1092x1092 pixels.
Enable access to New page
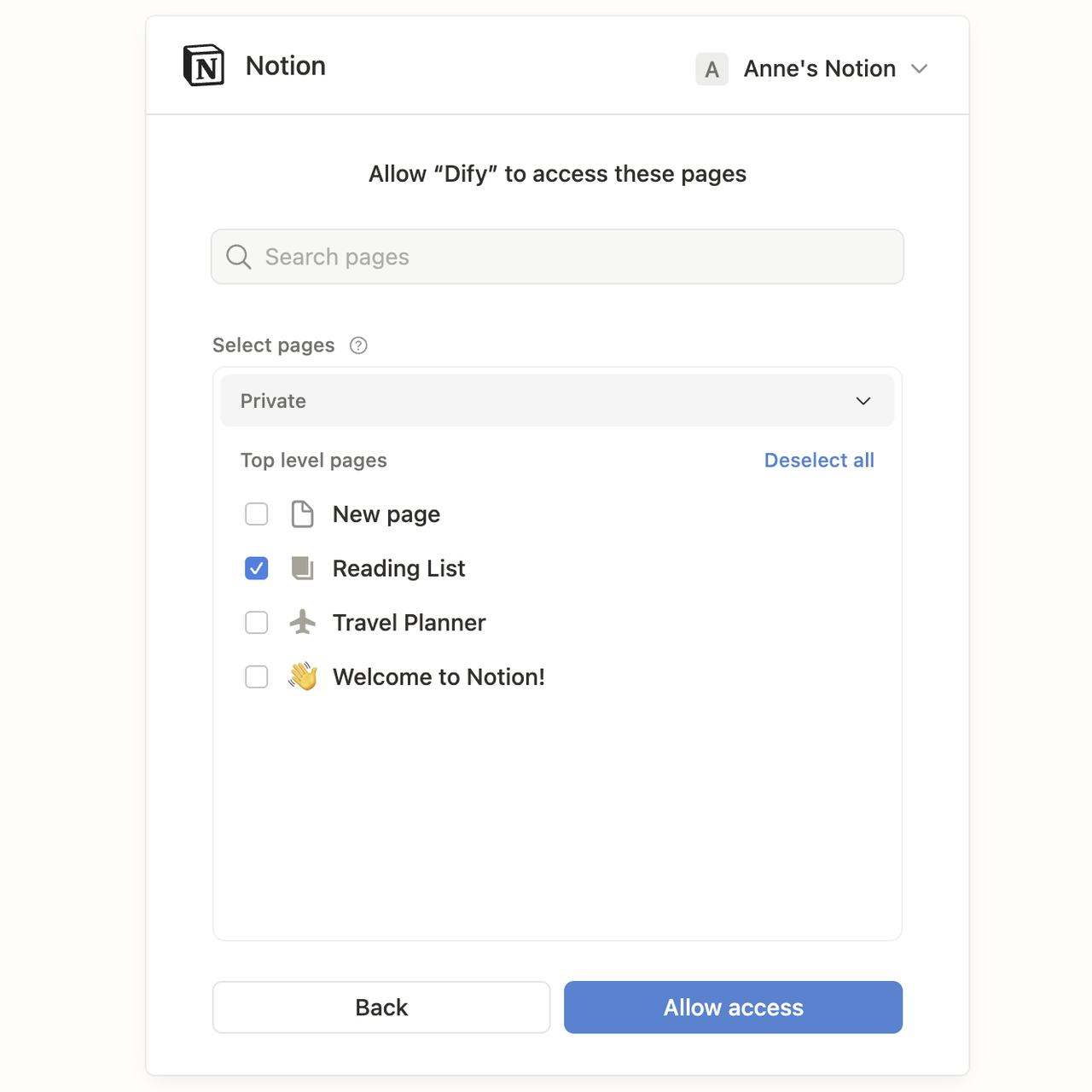pyautogui.click(x=256, y=514)
